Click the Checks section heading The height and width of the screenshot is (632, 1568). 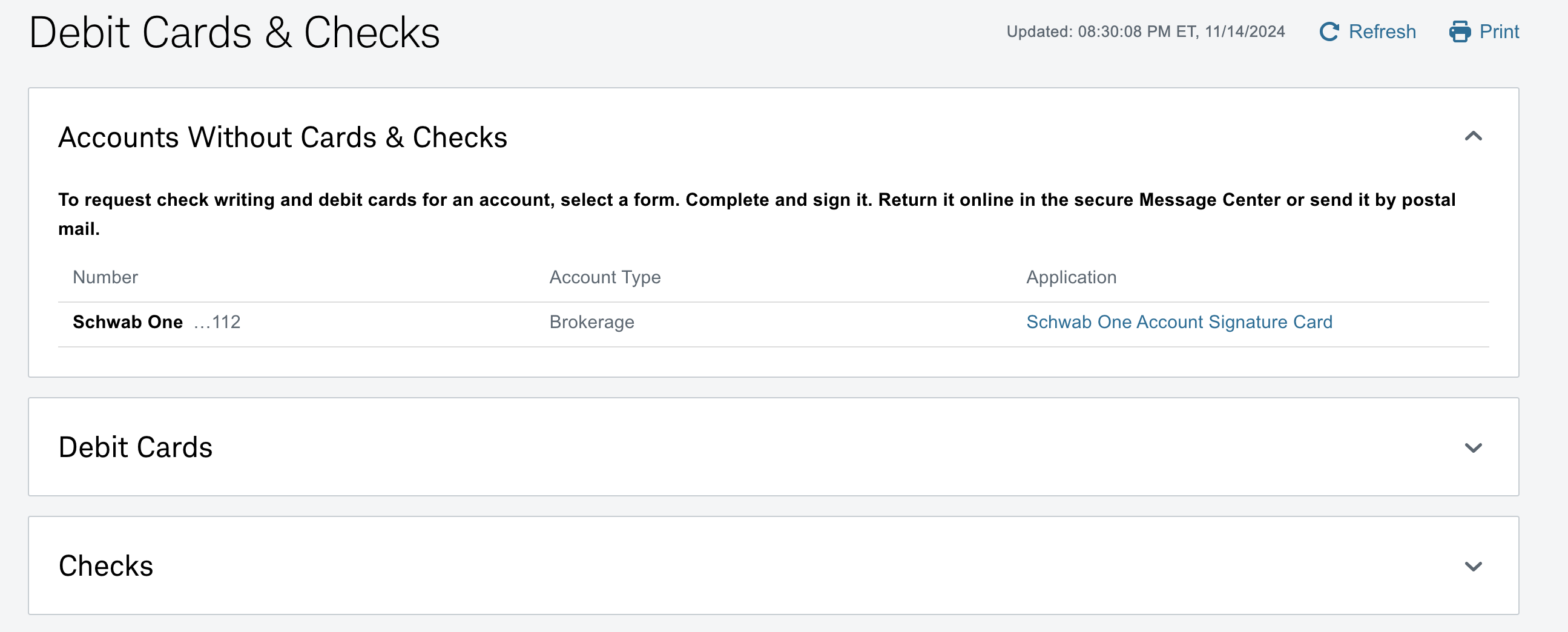[106, 566]
